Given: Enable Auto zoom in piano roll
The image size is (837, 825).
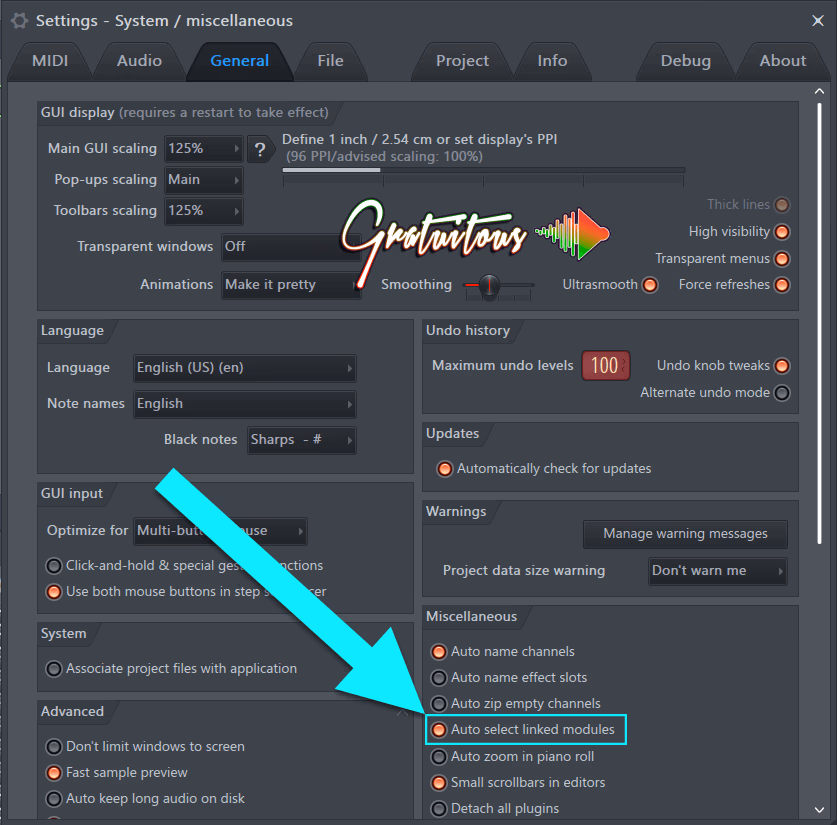Looking at the screenshot, I should [438, 757].
